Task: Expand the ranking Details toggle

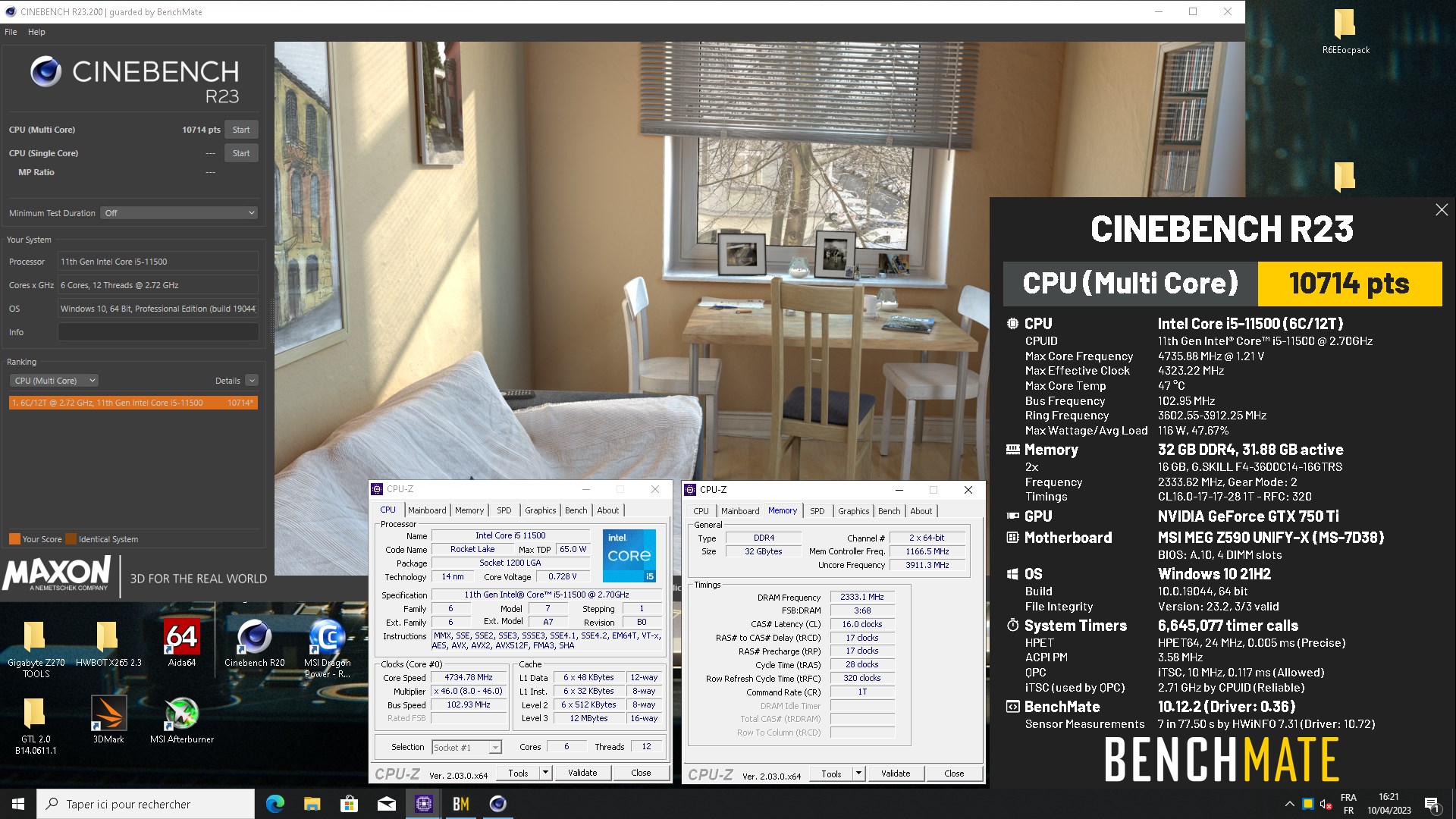Action: (252, 381)
